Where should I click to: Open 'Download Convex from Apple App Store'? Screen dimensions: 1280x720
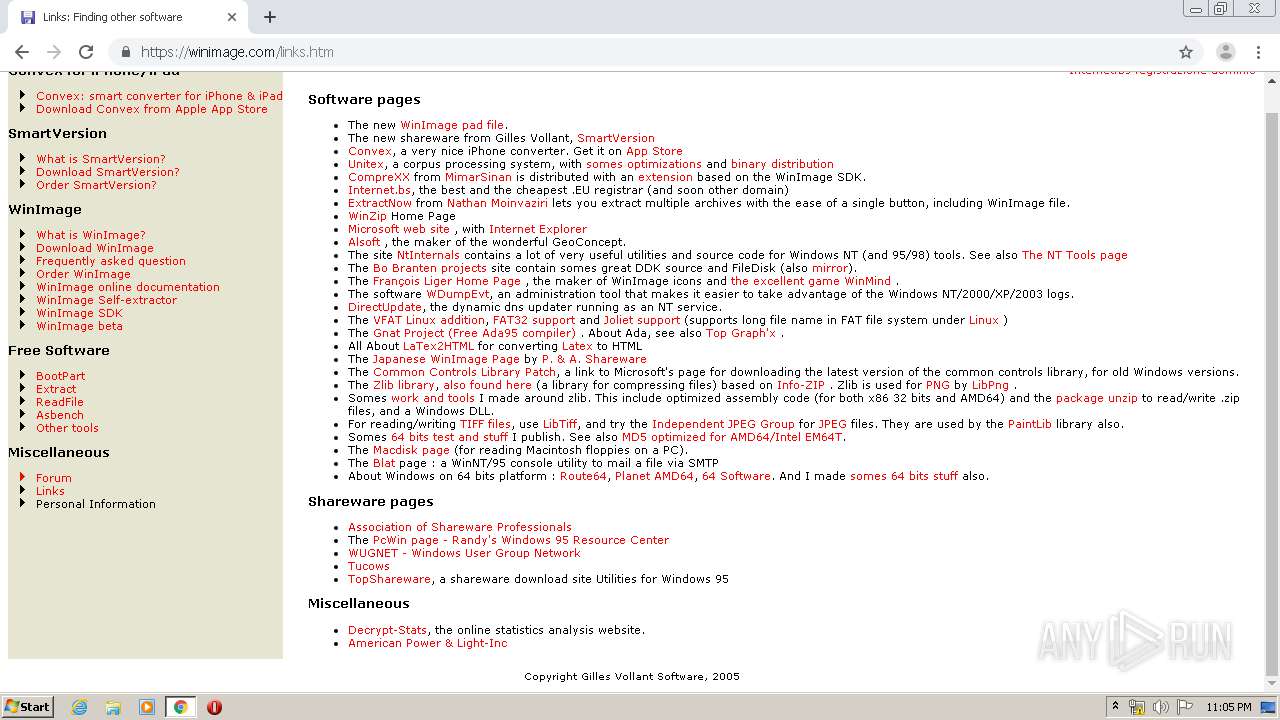pyautogui.click(x=152, y=109)
